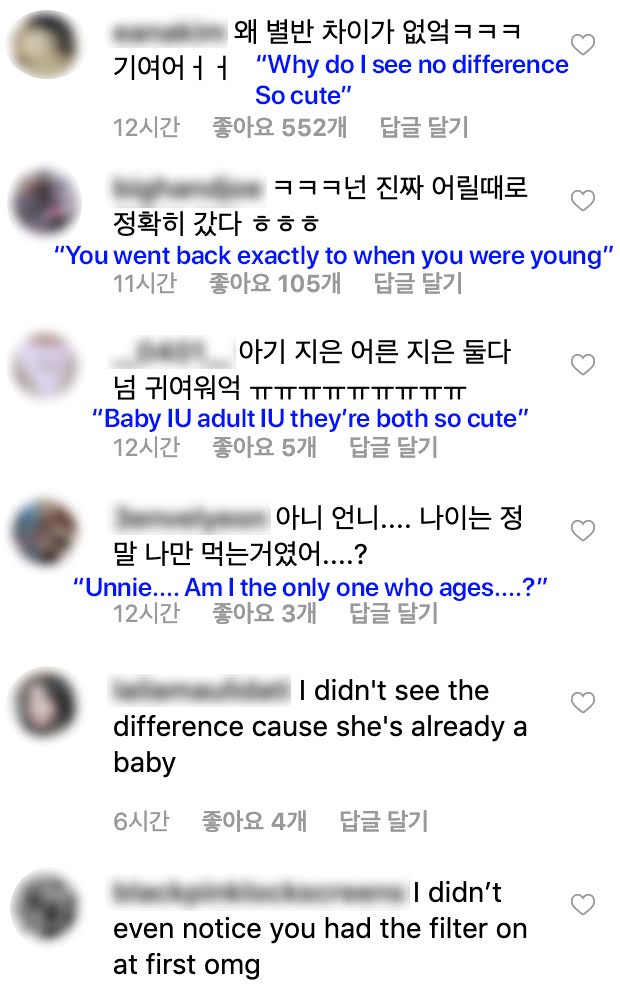Open the likes list showing 좋아요 552개
This screenshot has width=620, height=999.
279,127
